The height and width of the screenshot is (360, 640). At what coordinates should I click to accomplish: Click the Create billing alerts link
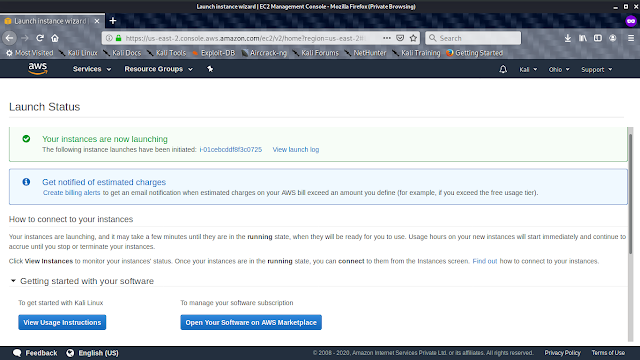(71, 193)
